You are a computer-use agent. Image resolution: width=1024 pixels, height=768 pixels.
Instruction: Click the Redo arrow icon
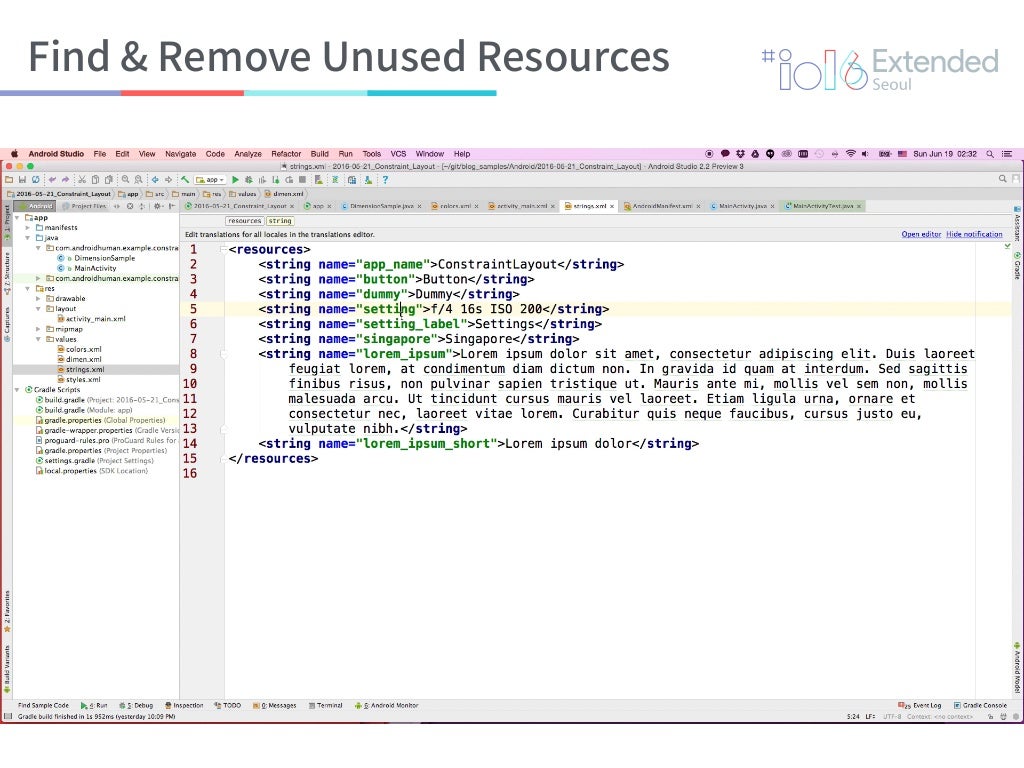tap(65, 180)
